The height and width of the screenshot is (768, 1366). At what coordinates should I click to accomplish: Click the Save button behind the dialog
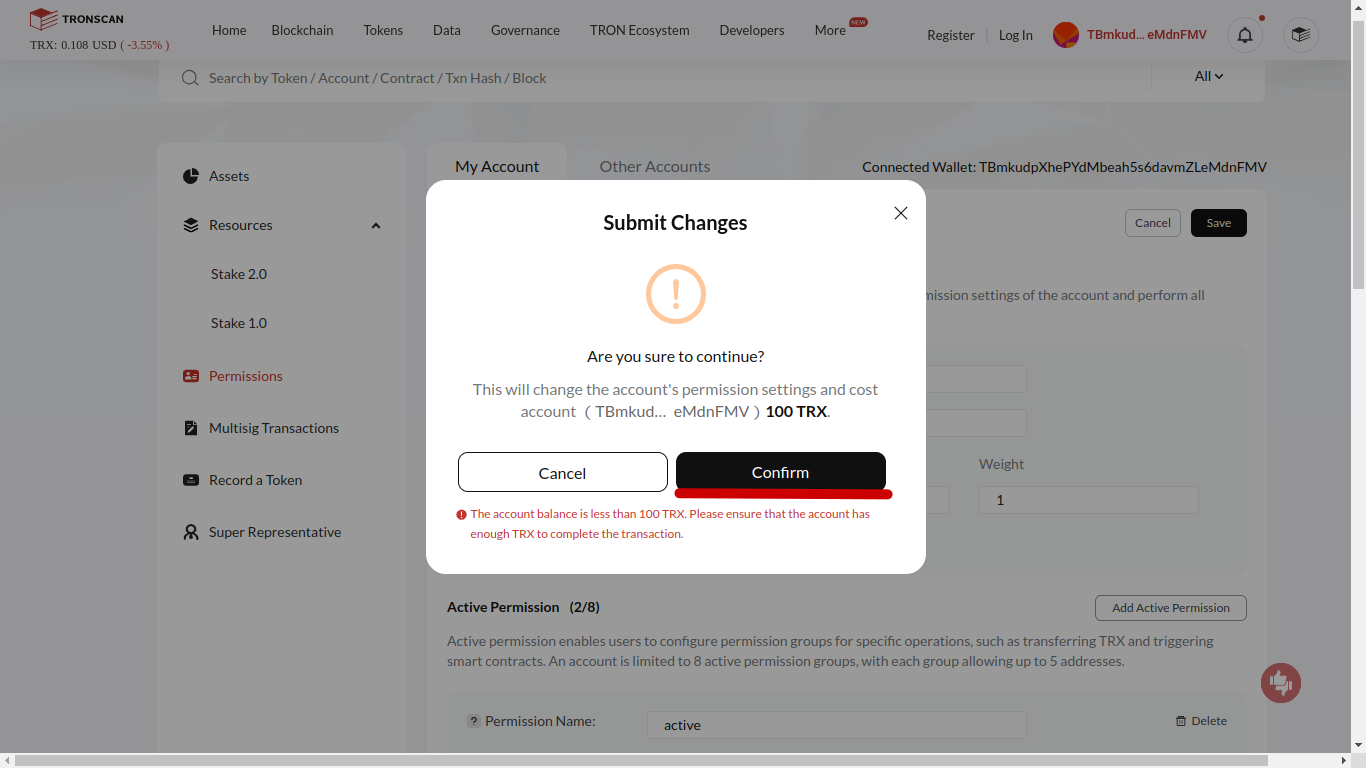pos(1219,223)
